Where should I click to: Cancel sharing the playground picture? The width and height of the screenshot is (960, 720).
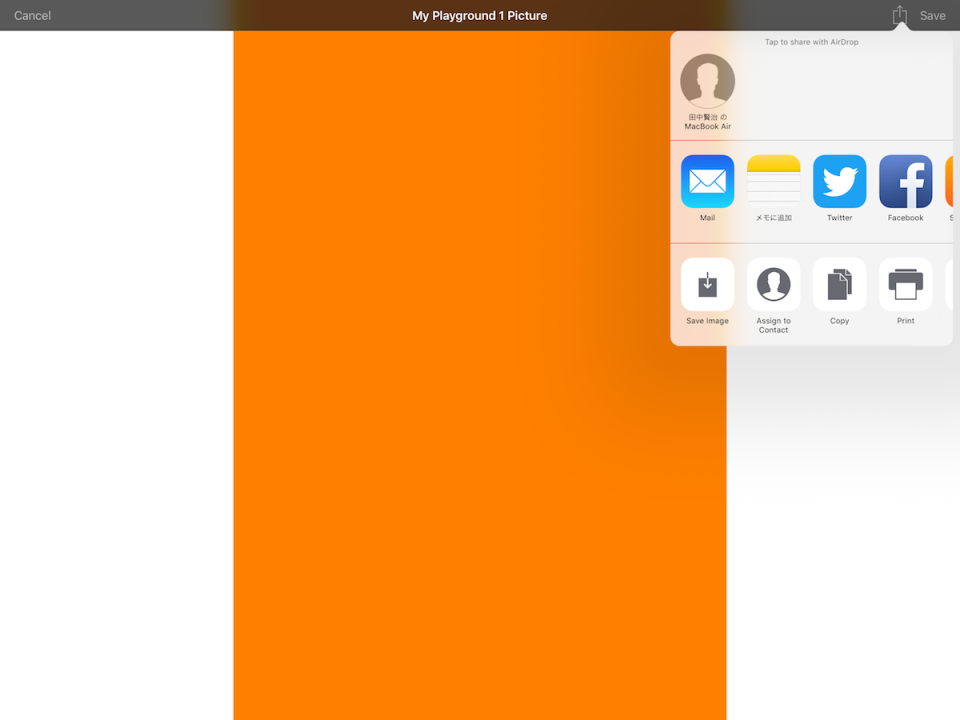[x=32, y=15]
